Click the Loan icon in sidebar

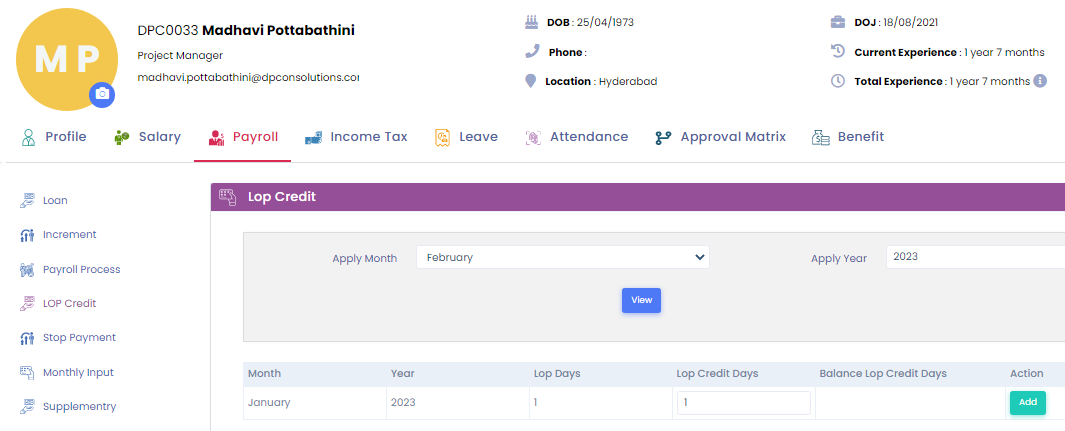point(27,201)
